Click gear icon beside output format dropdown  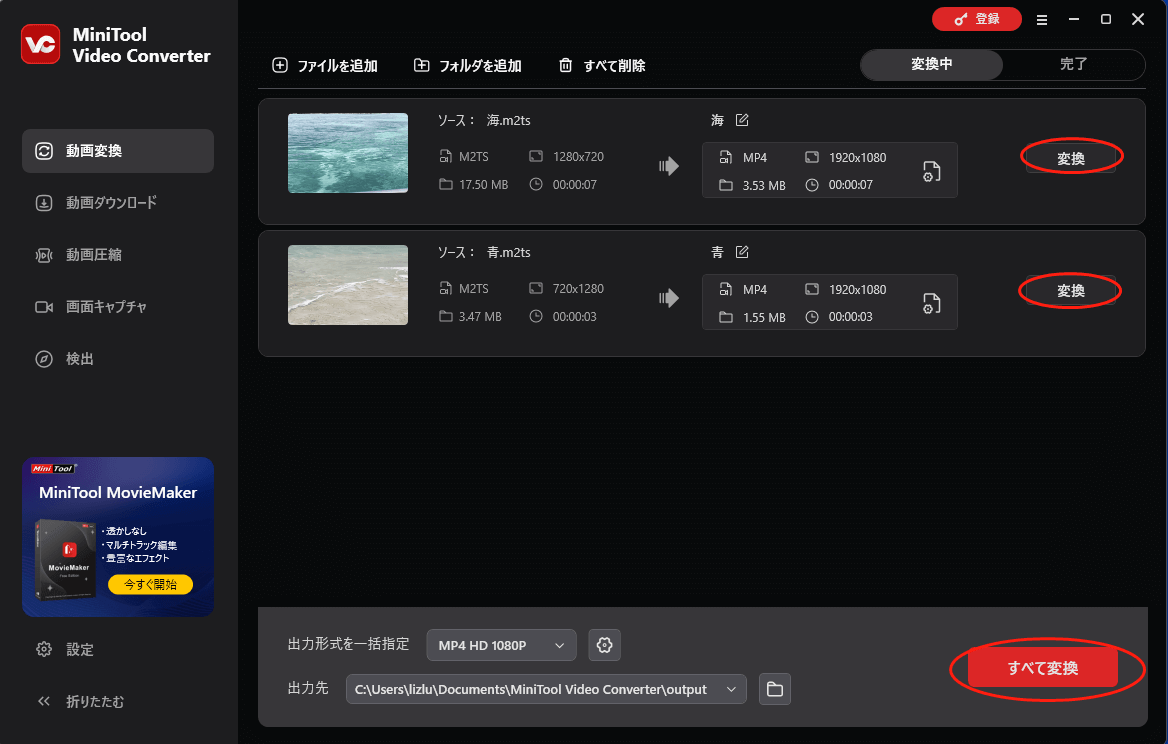tap(604, 645)
